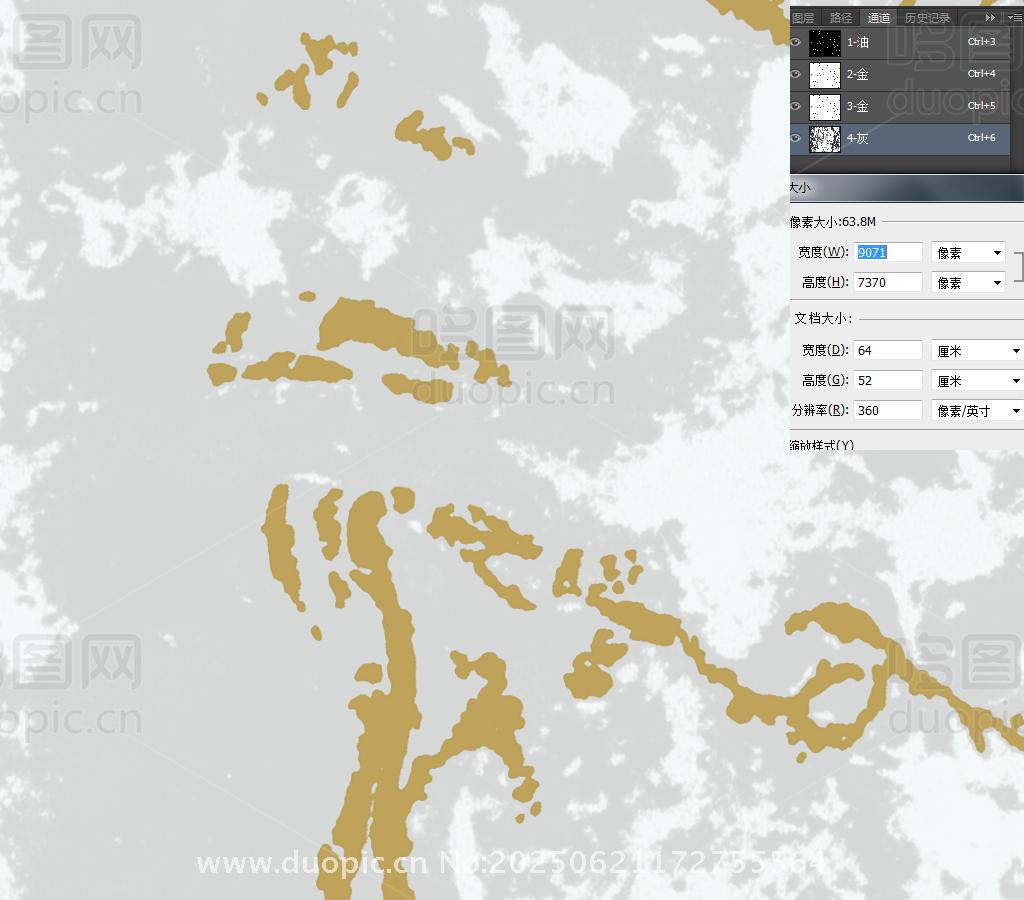Open the channels panel flyout menu icon
1024x900 pixels.
tap(1014, 18)
